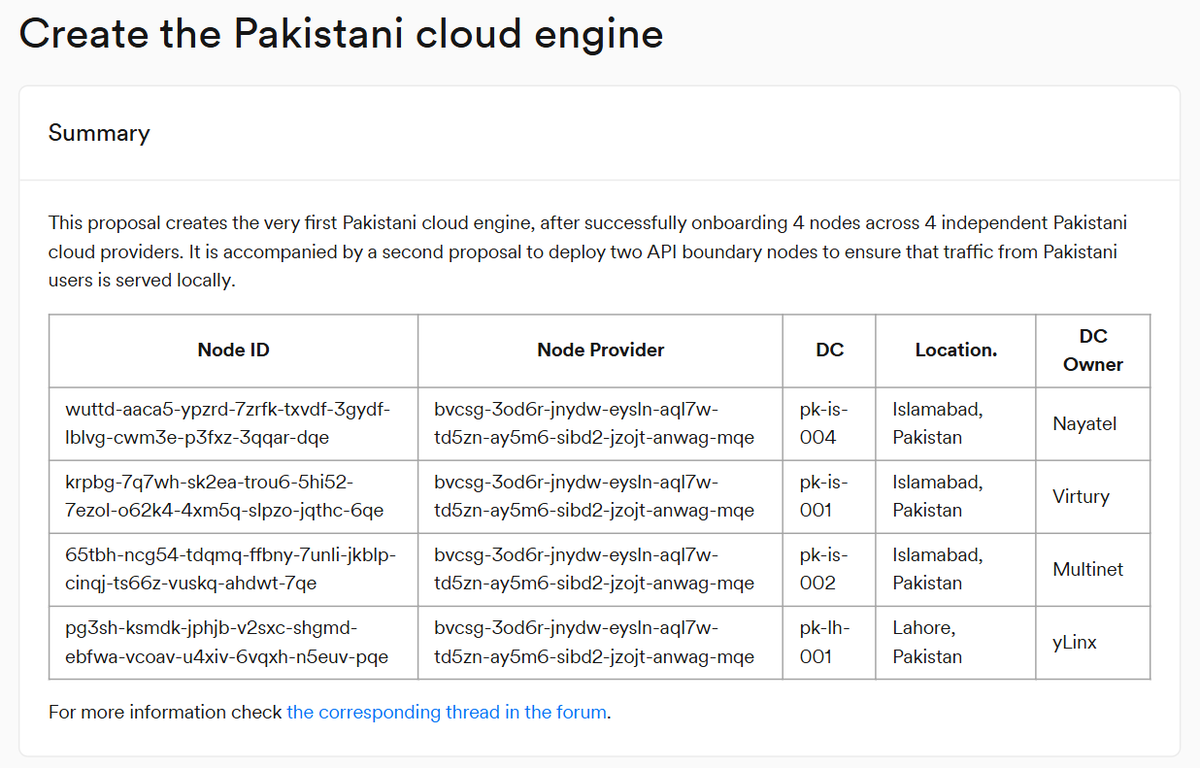Select the 'Summary' section heading
1200x768 pixels.
tap(99, 133)
